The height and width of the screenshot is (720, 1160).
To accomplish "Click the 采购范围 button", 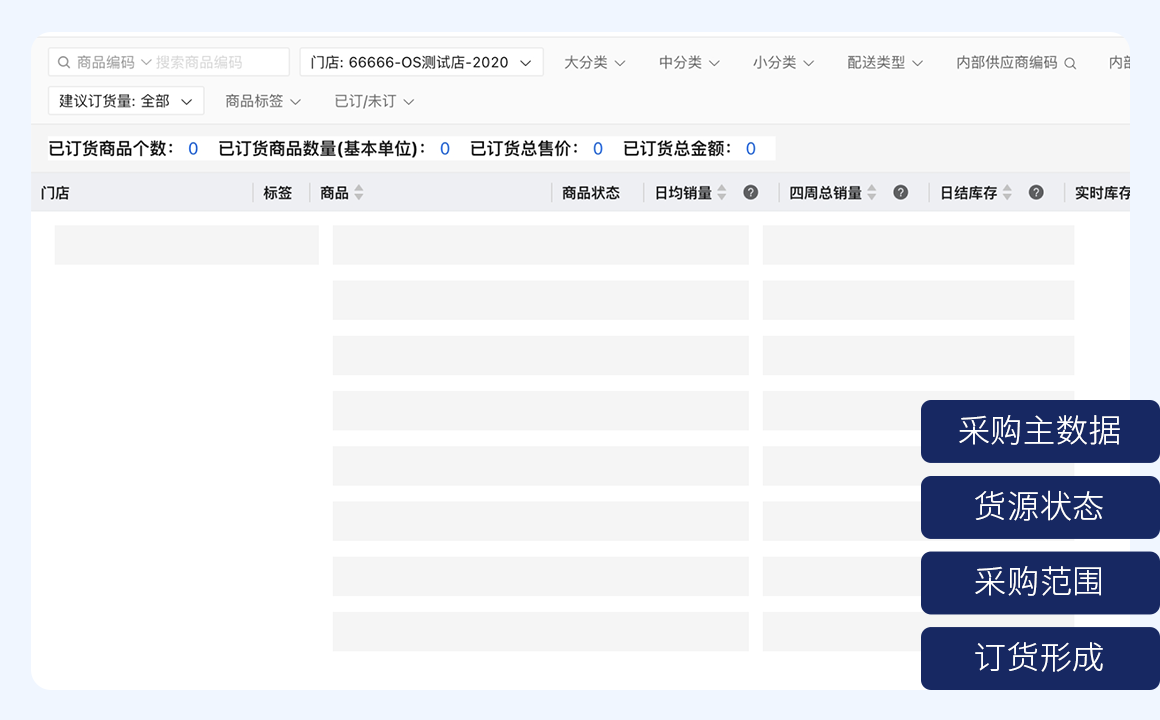I will click(x=1040, y=582).
